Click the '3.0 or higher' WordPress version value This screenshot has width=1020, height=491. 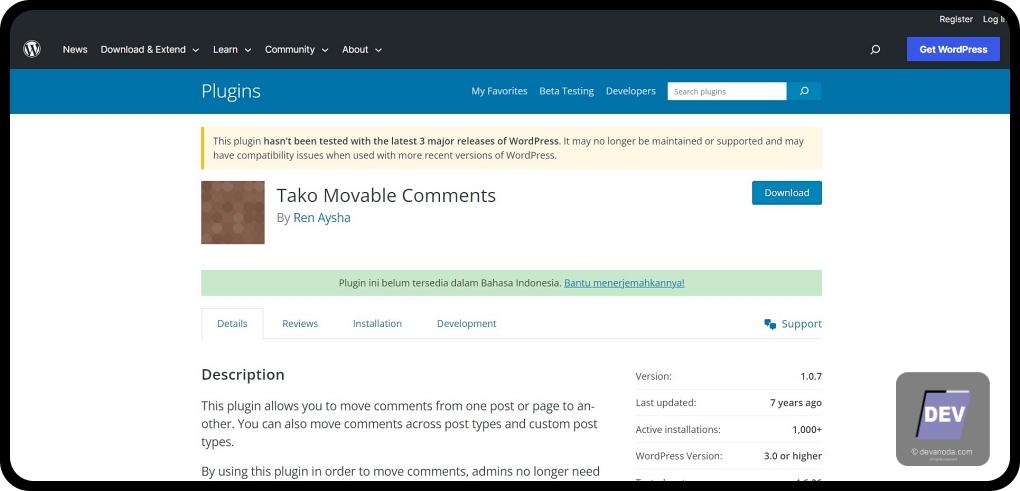[x=792, y=456]
